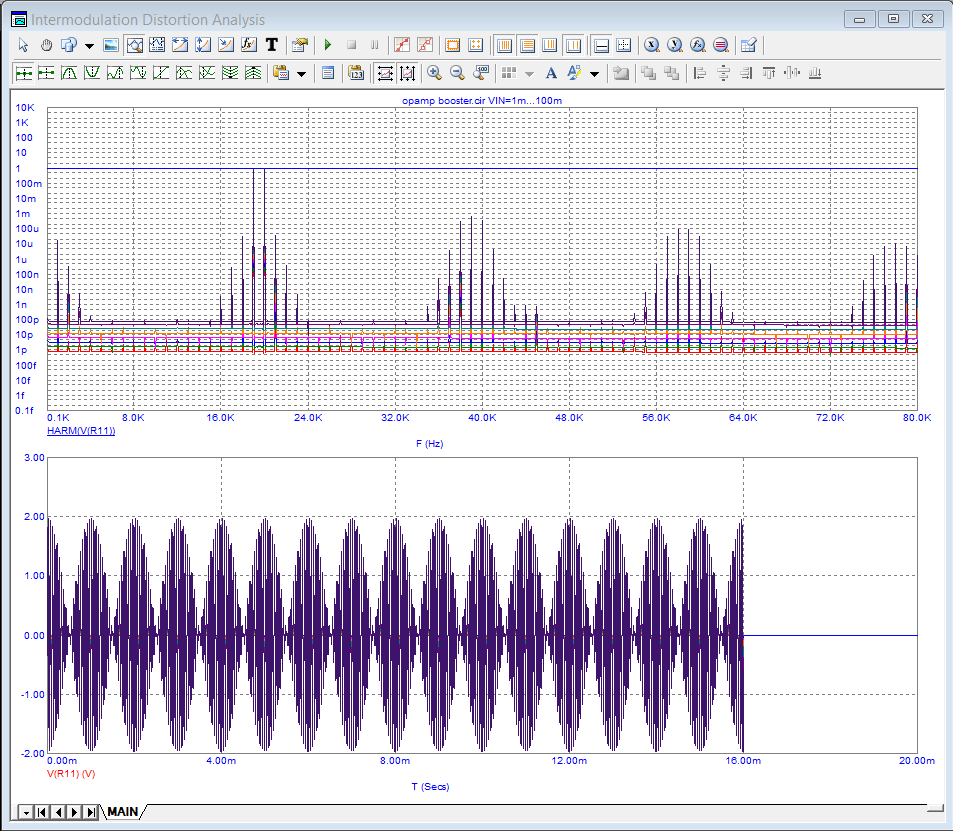Click the font A icon

[551, 74]
